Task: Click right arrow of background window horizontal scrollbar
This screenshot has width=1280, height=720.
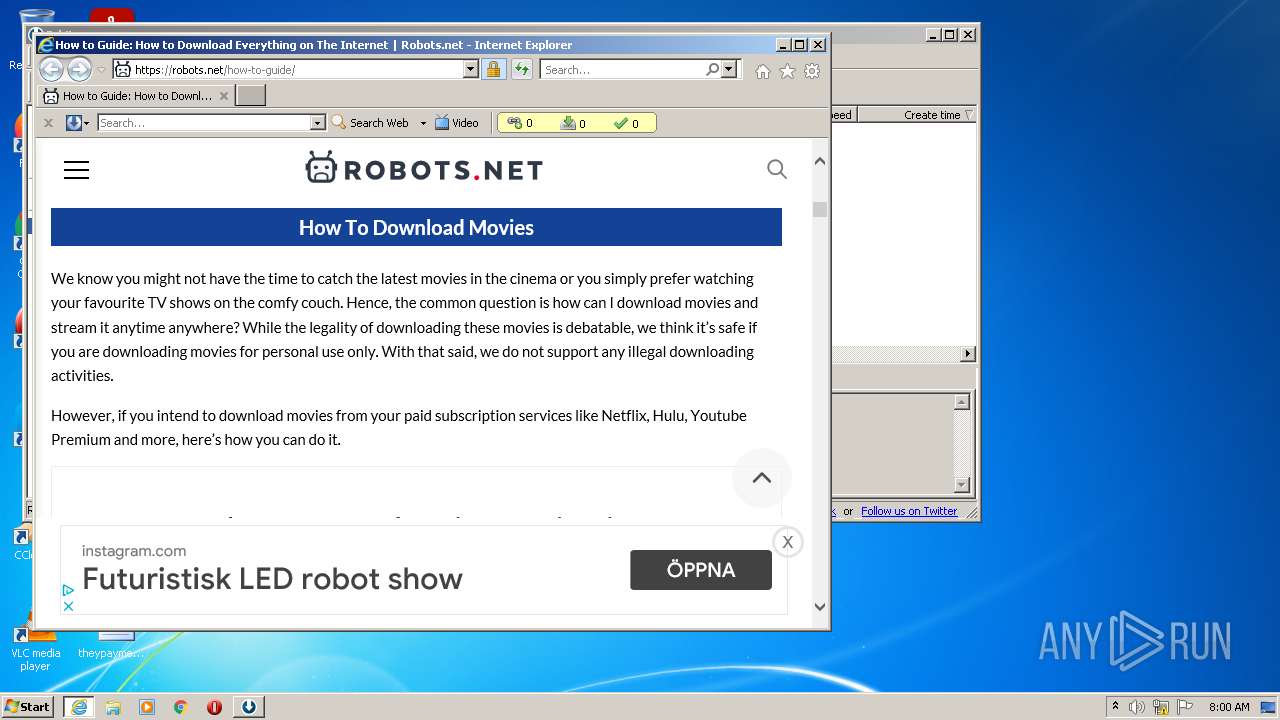Action: tap(967, 354)
